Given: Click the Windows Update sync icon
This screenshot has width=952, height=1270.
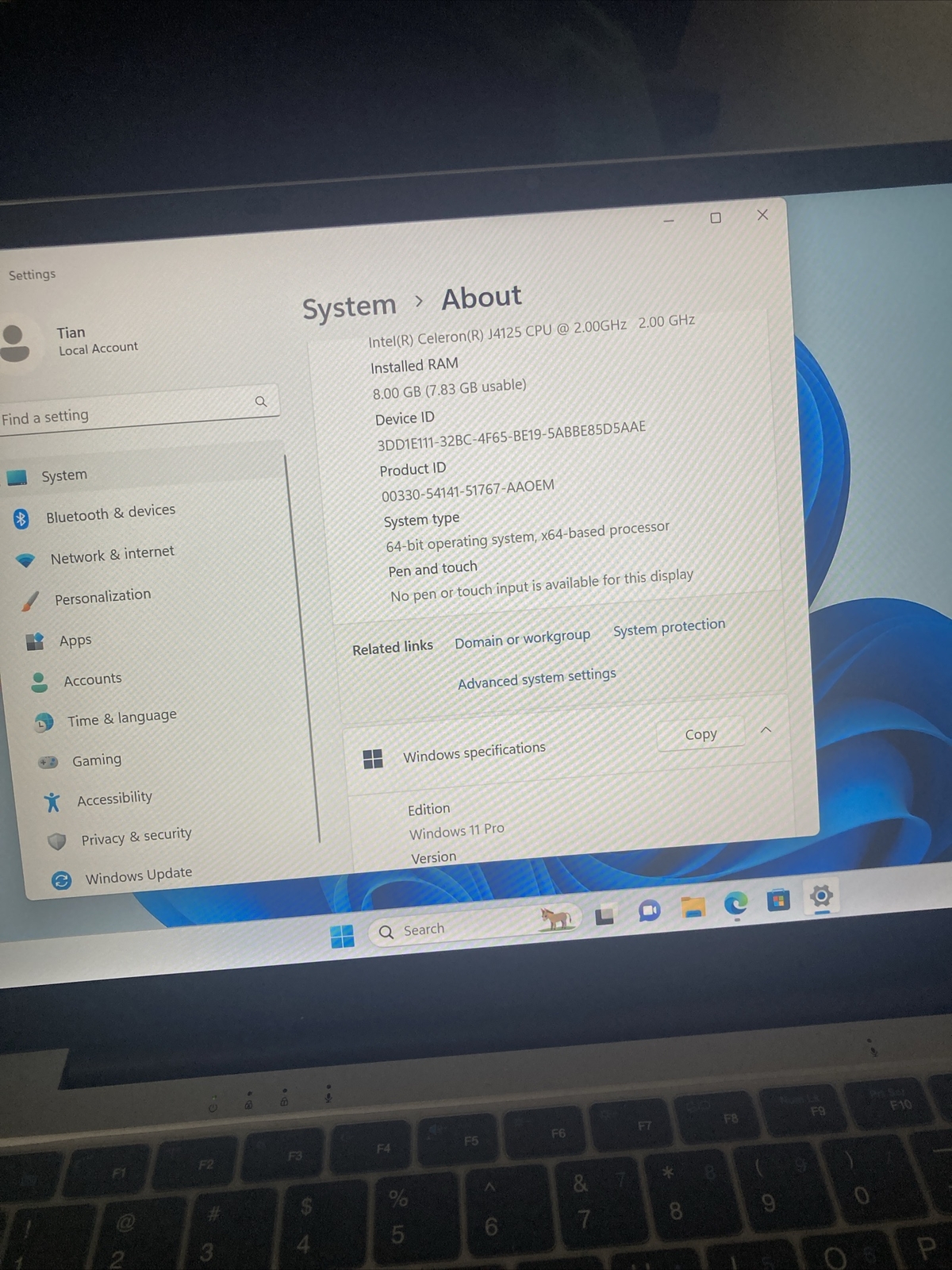Looking at the screenshot, I should click(x=61, y=879).
